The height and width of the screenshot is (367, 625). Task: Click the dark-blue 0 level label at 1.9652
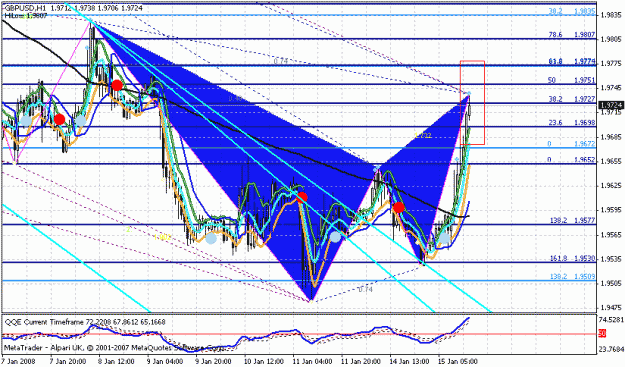(572, 160)
